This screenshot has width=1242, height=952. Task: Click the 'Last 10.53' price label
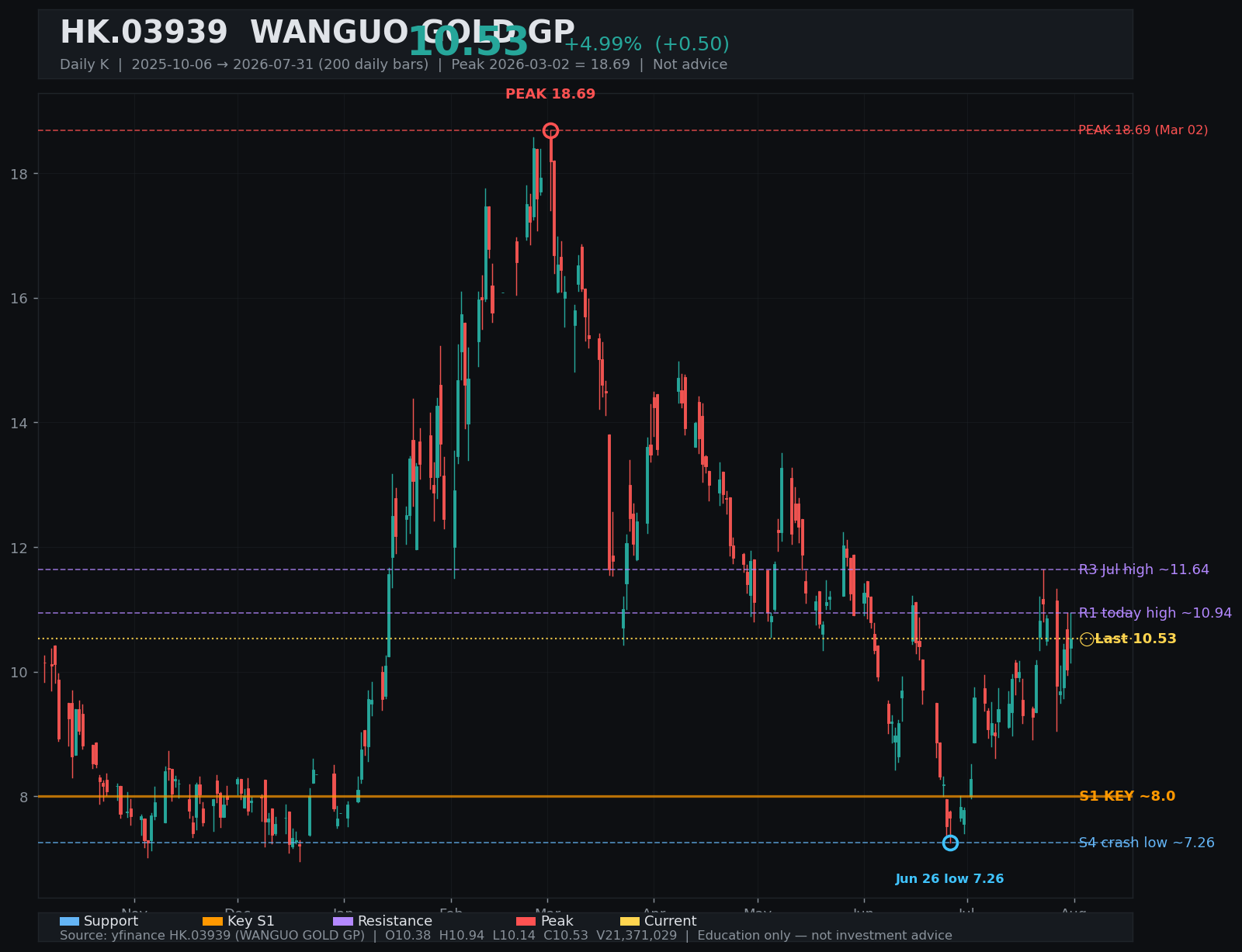(x=1136, y=639)
